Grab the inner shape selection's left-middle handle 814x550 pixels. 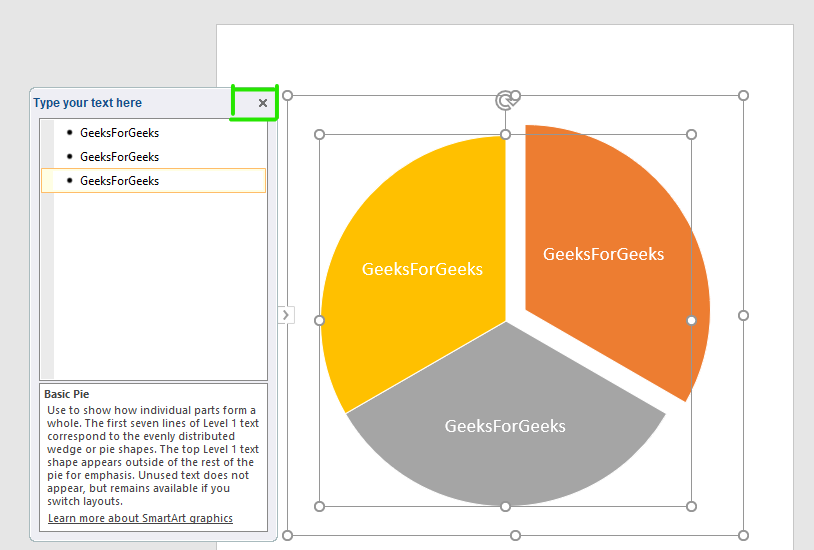(x=320, y=320)
